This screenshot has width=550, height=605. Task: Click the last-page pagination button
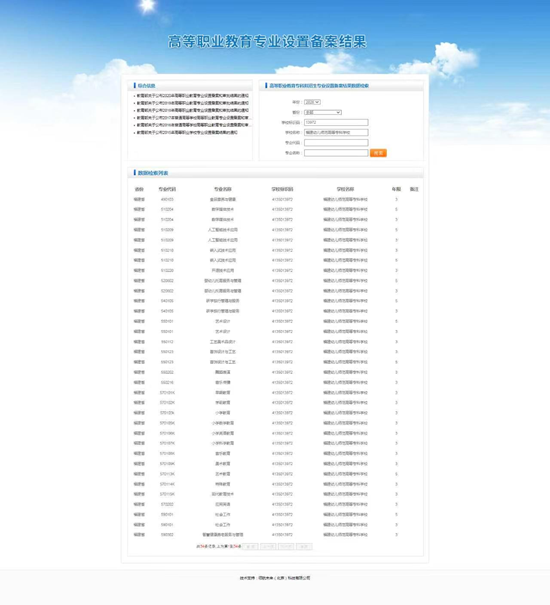(x=304, y=546)
